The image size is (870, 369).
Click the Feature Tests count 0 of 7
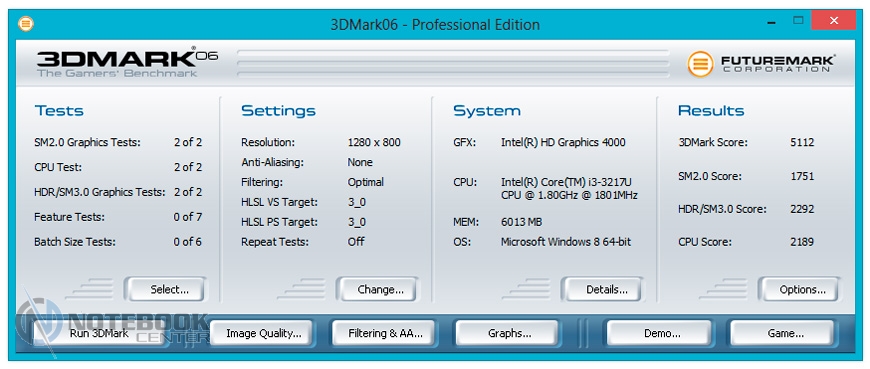point(188,217)
